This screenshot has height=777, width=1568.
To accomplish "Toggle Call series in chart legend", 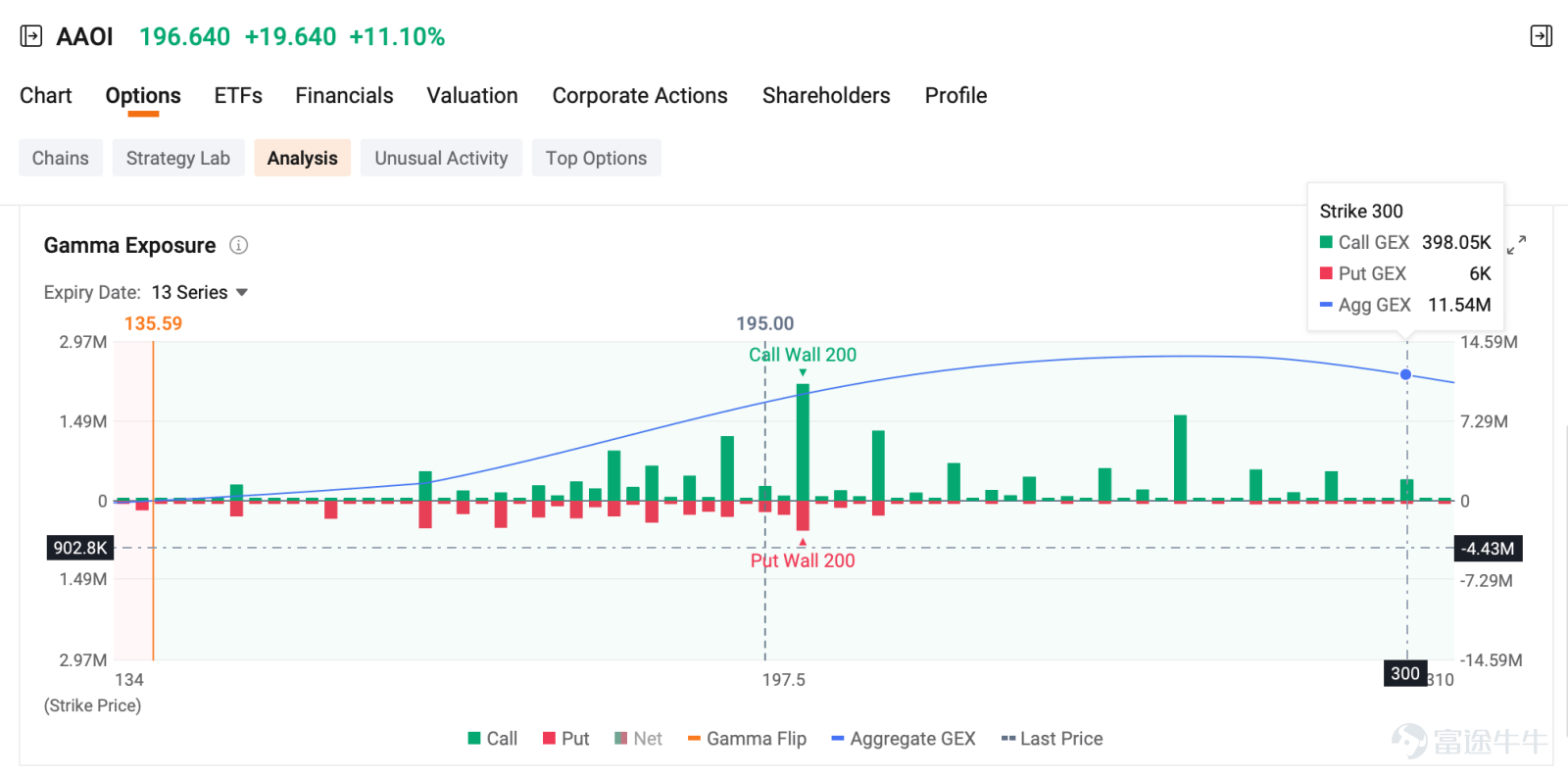I will coord(492,739).
